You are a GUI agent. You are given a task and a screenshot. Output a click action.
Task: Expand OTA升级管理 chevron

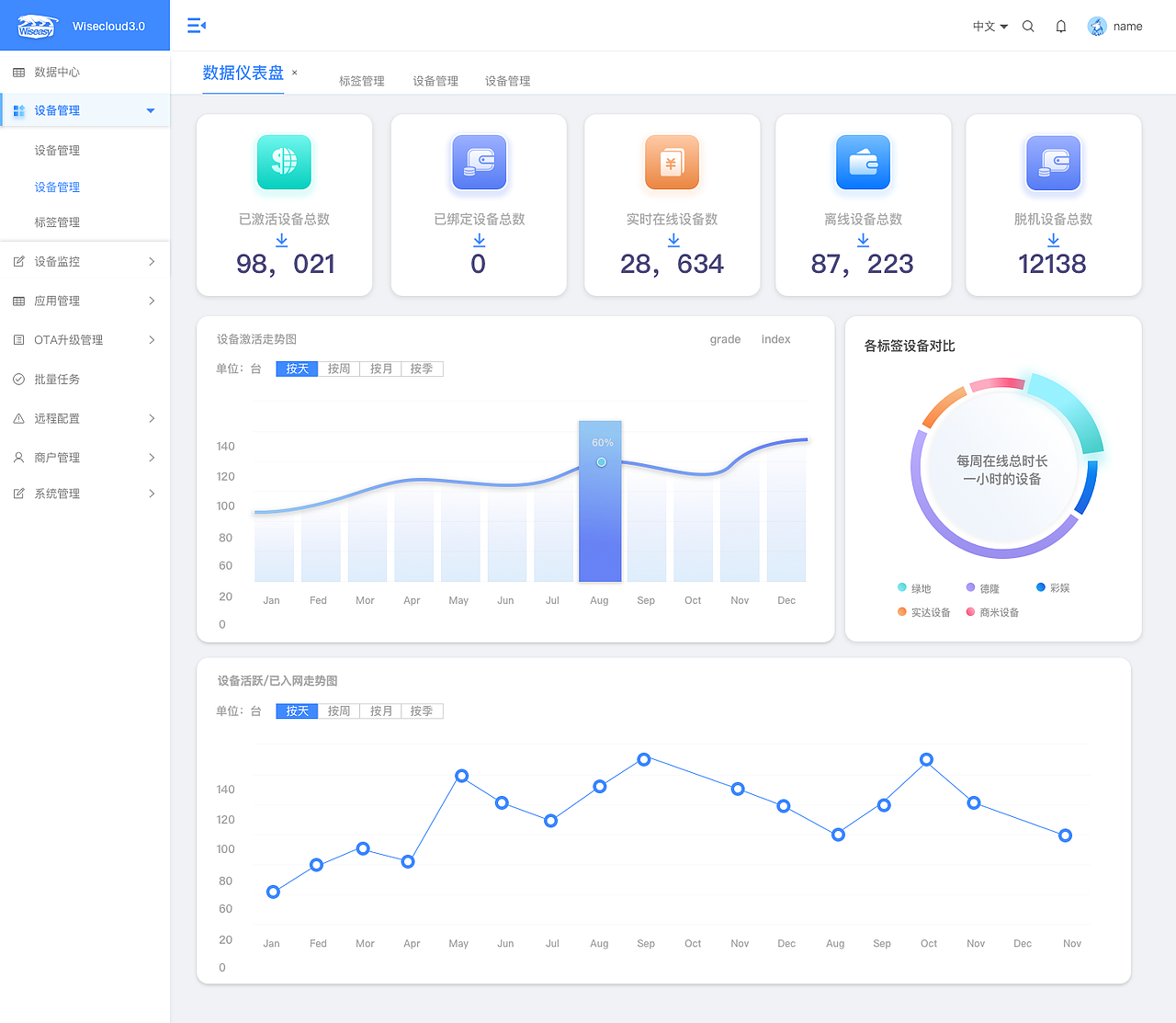152,340
